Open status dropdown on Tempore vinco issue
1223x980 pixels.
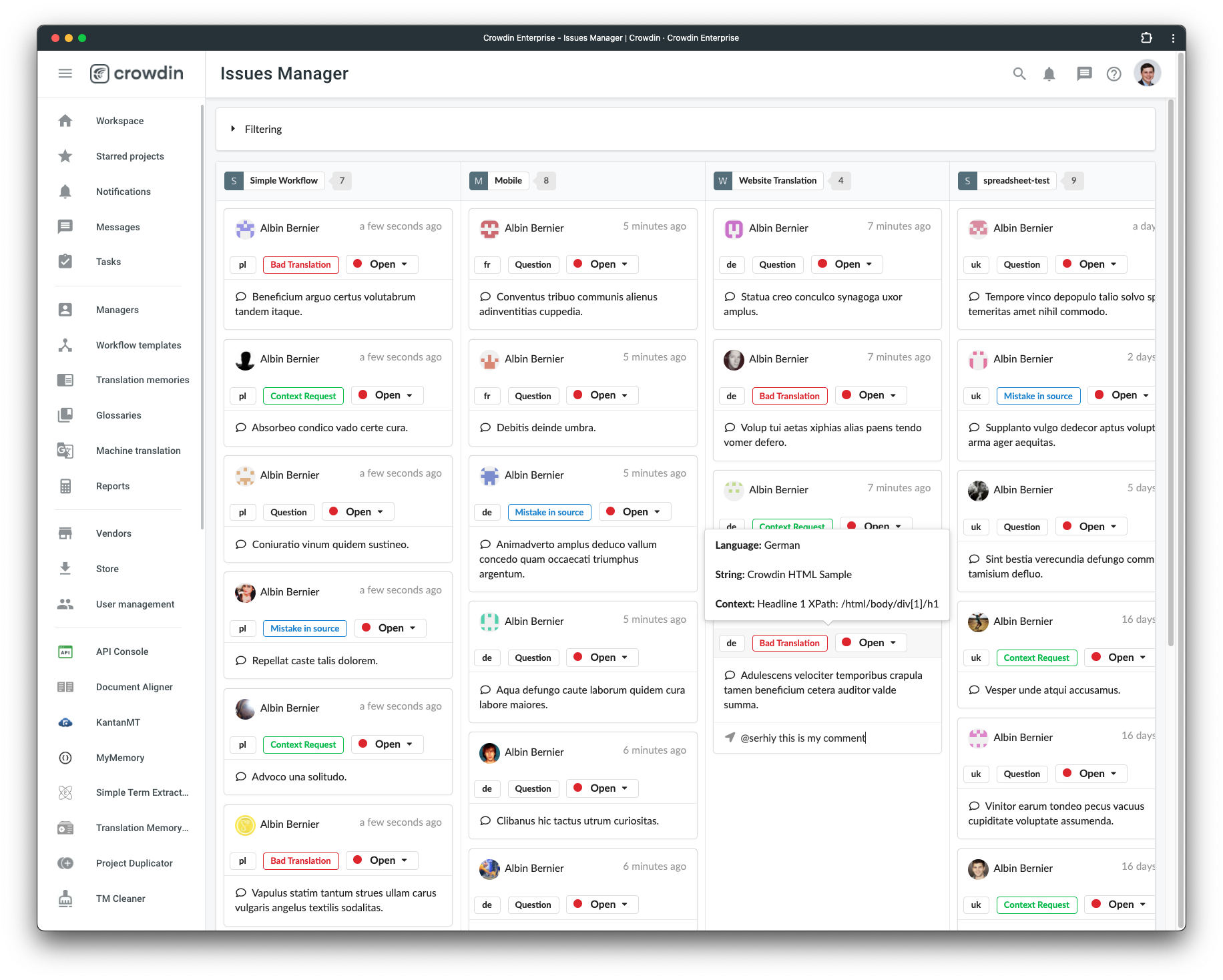point(1091,264)
